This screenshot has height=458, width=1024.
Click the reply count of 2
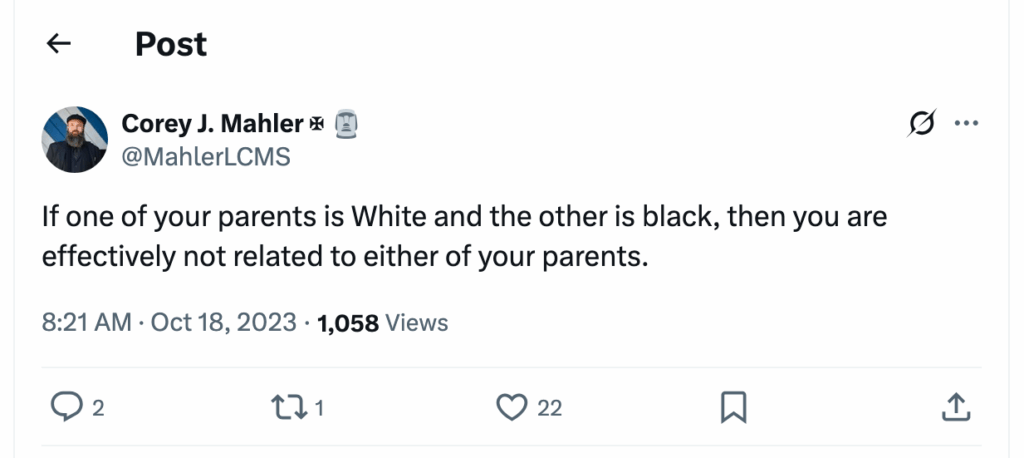point(99,408)
